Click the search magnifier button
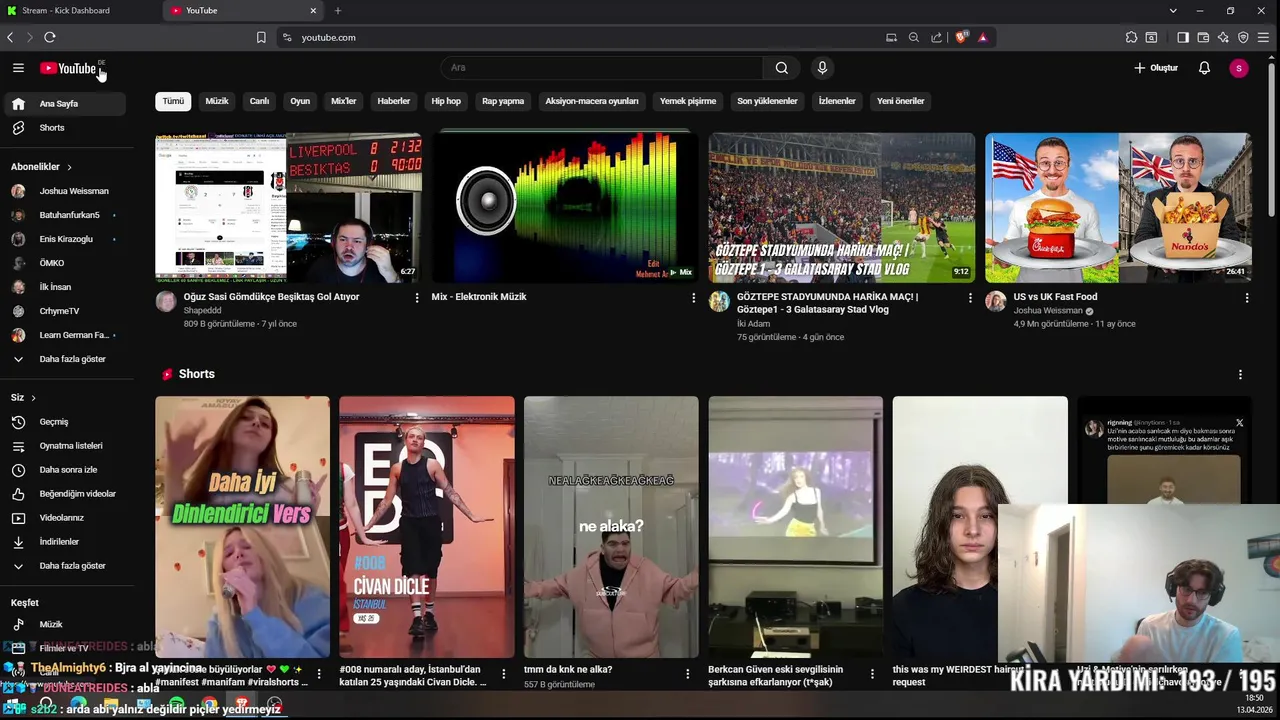Viewport: 1280px width, 720px height. point(782,68)
